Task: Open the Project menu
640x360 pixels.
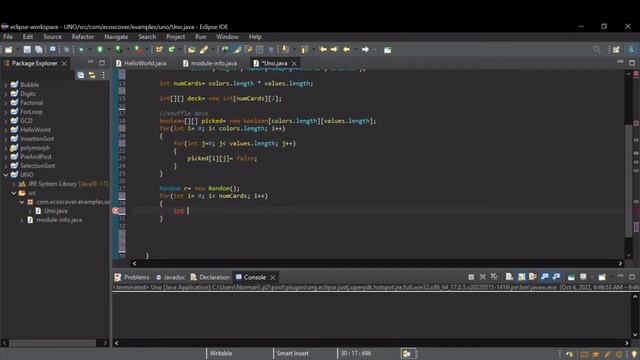Action: coord(176,37)
